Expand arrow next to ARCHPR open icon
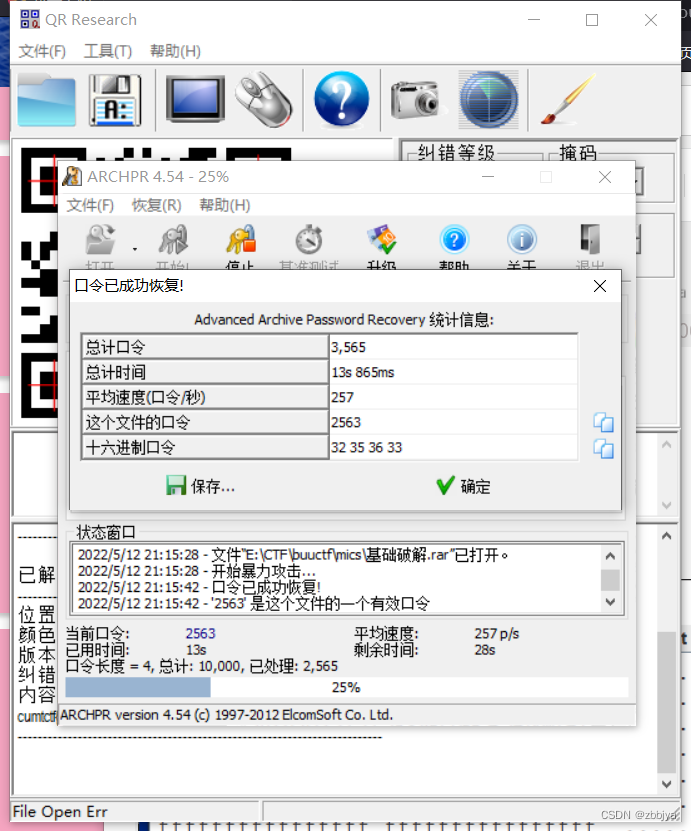 tap(135, 249)
